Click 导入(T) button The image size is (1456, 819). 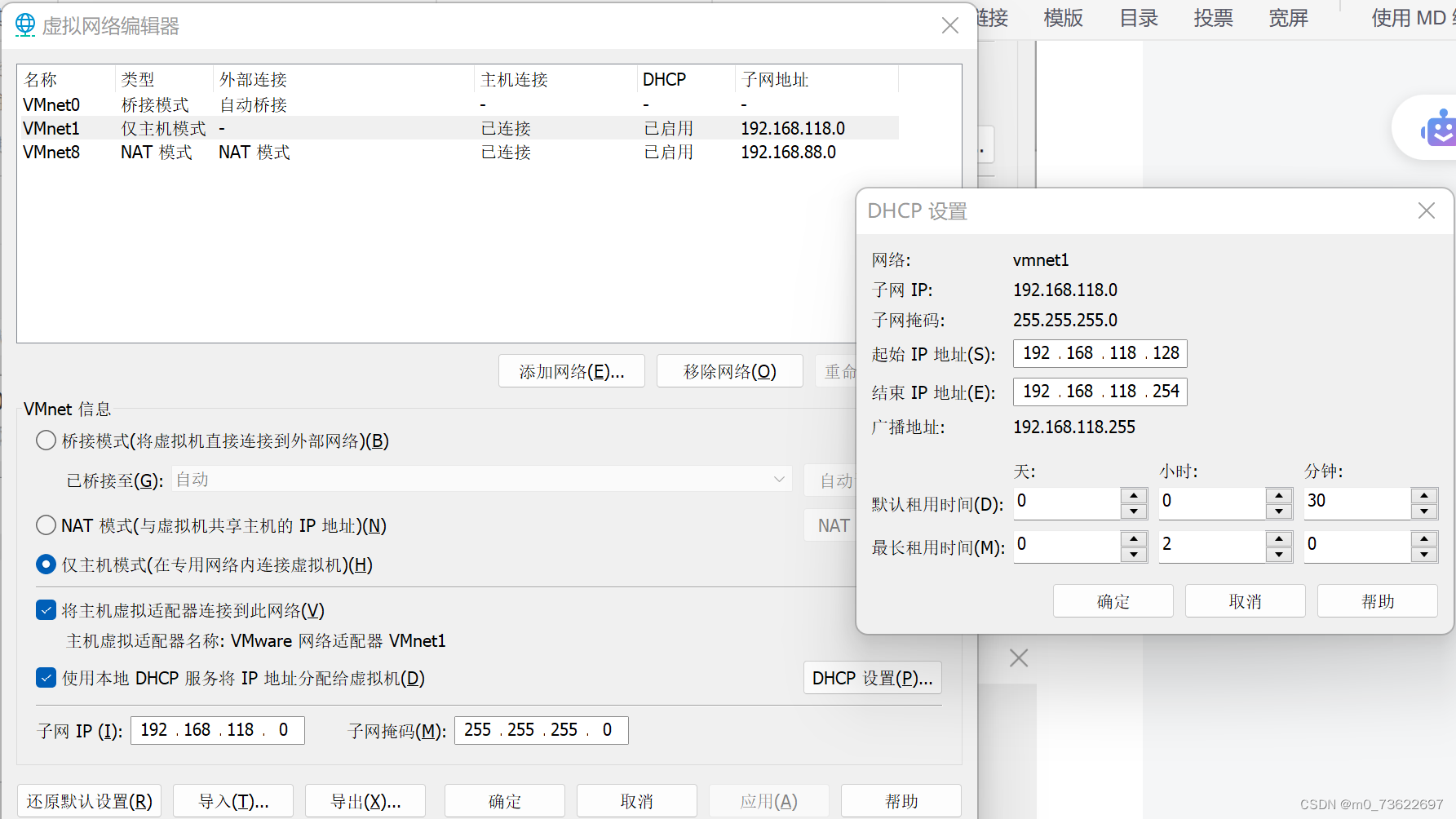pyautogui.click(x=233, y=801)
